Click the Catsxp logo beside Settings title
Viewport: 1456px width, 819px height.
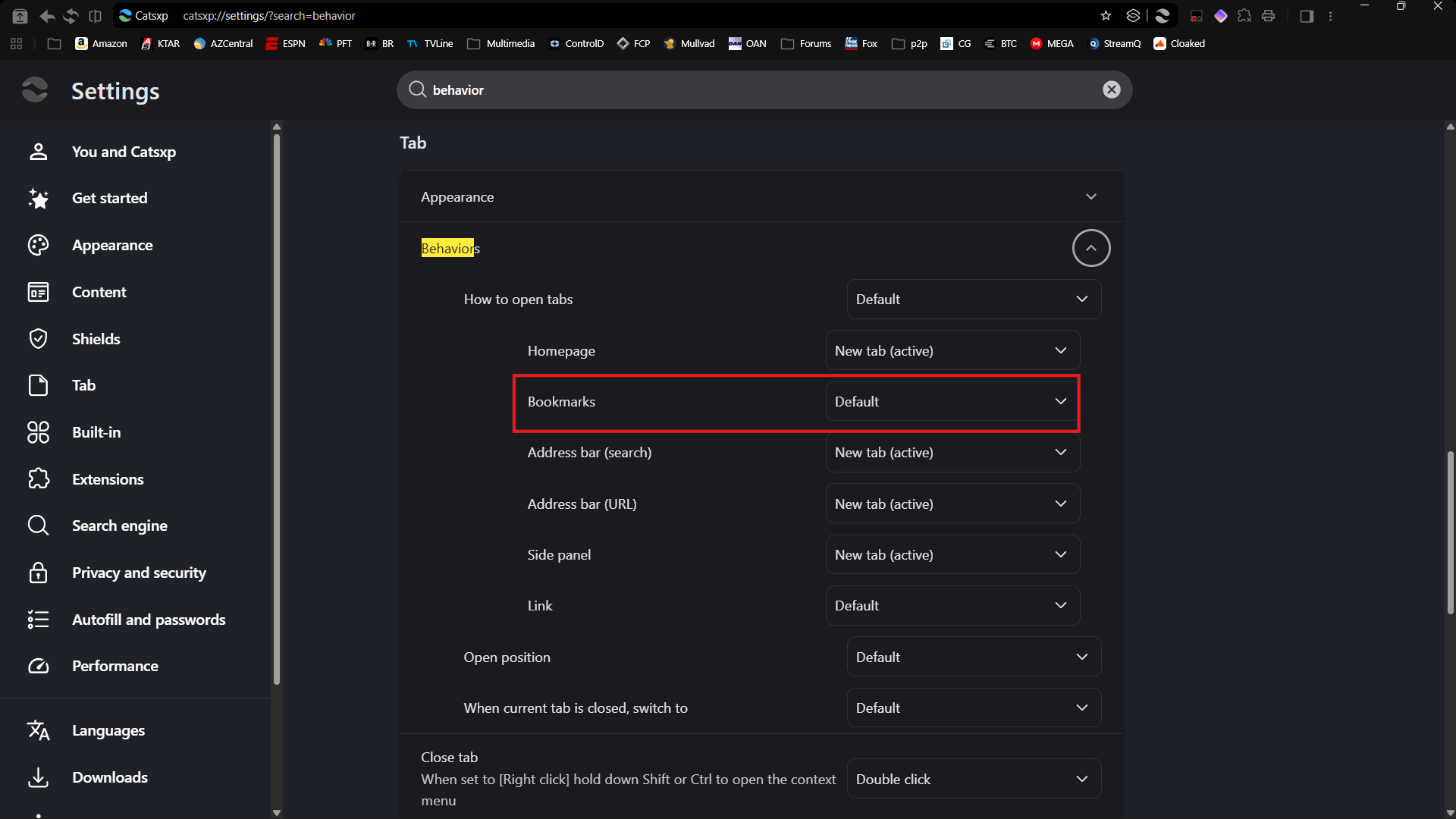click(35, 89)
